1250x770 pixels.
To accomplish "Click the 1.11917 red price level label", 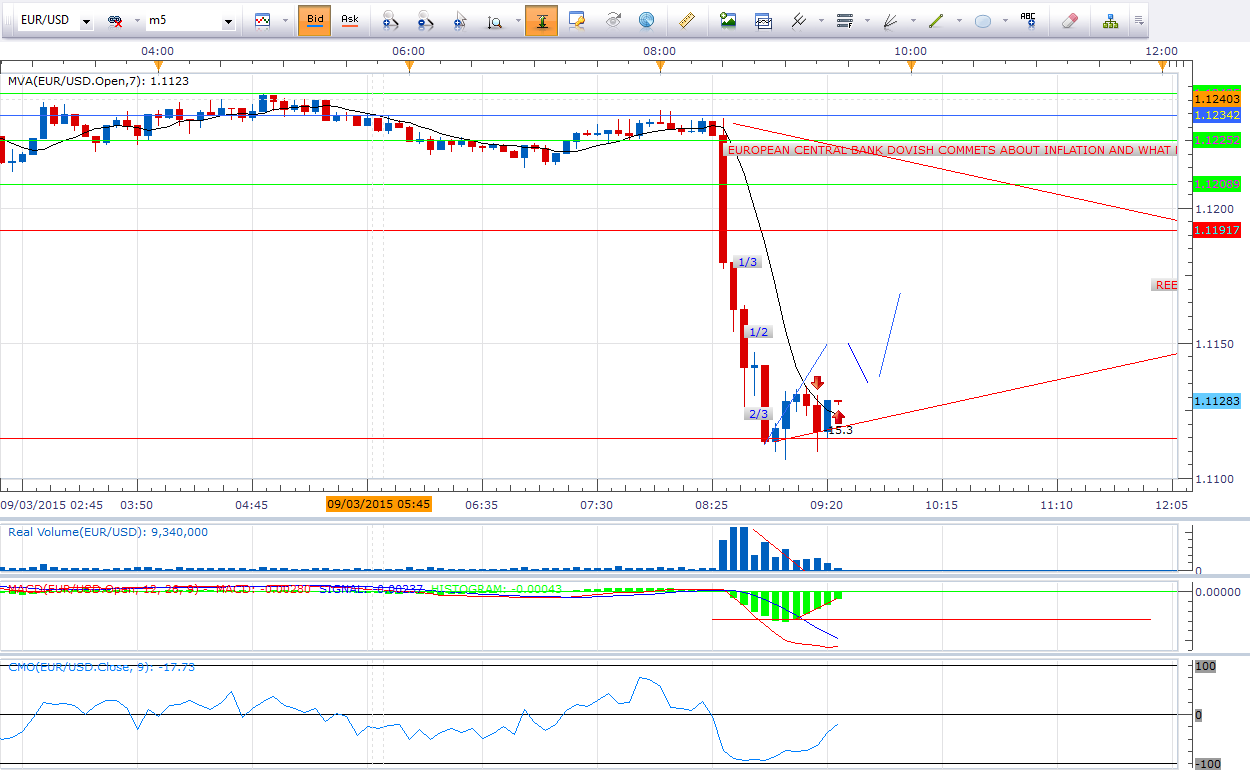I will pyautogui.click(x=1215, y=230).
